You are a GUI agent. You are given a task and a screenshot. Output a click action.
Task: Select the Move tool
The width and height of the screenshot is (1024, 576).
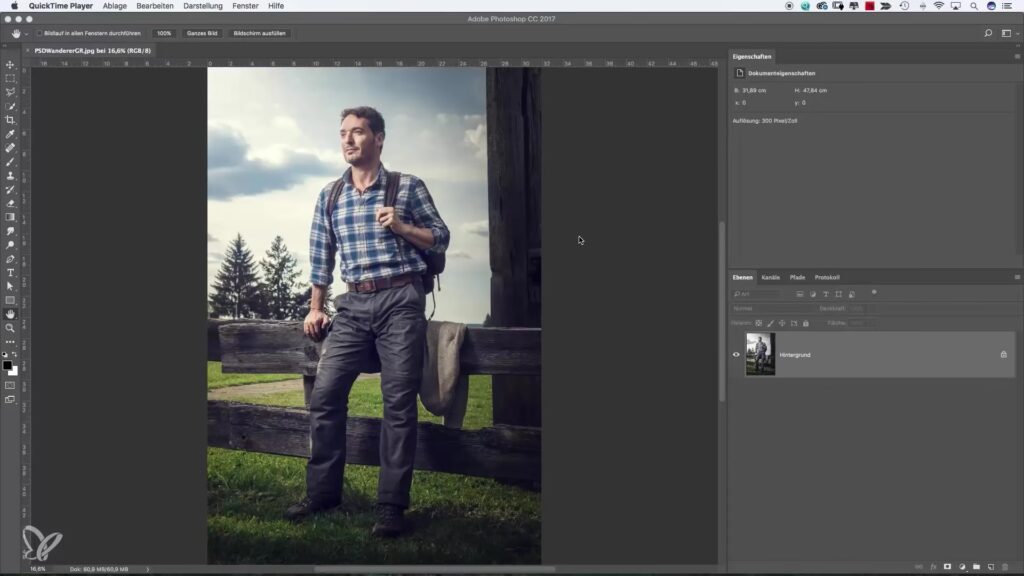point(10,64)
